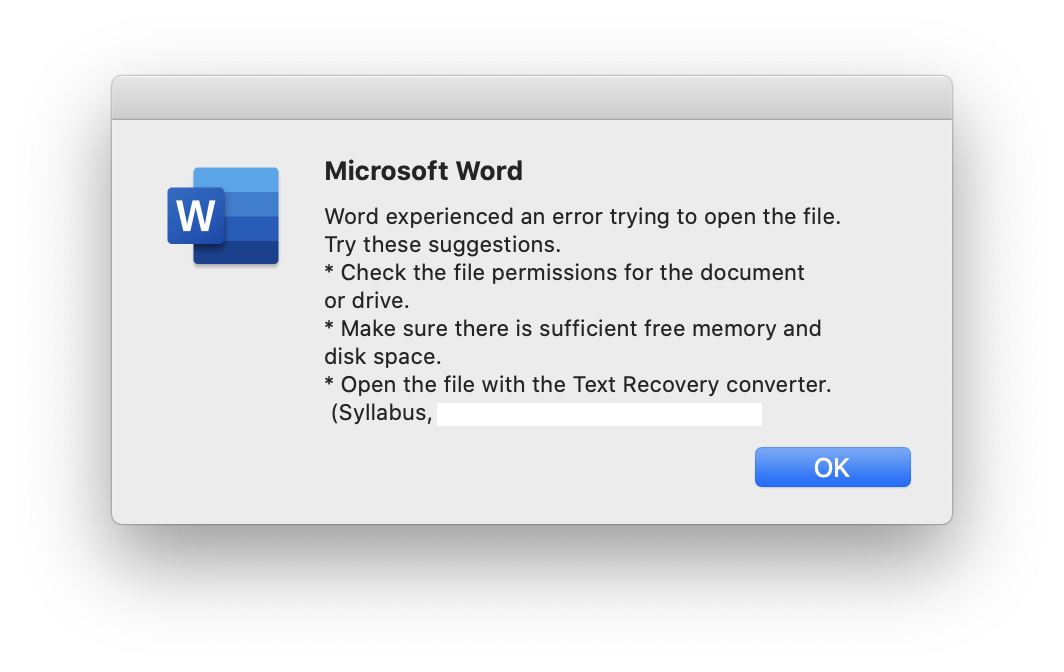Screen dimensions: 1064x672
Task: Click the Microsoft Word app icon
Action: click(223, 216)
